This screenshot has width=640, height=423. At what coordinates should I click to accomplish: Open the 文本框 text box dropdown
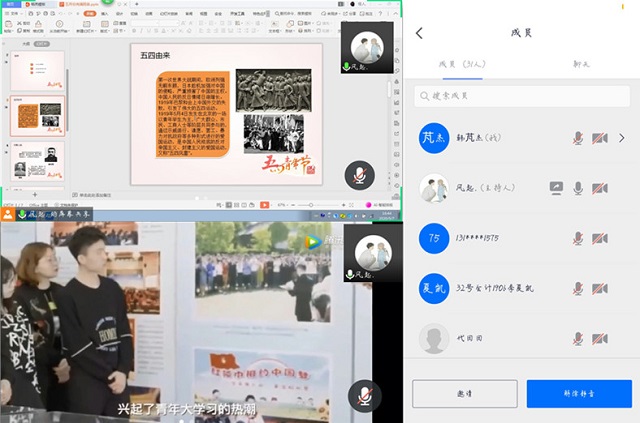coord(274,26)
